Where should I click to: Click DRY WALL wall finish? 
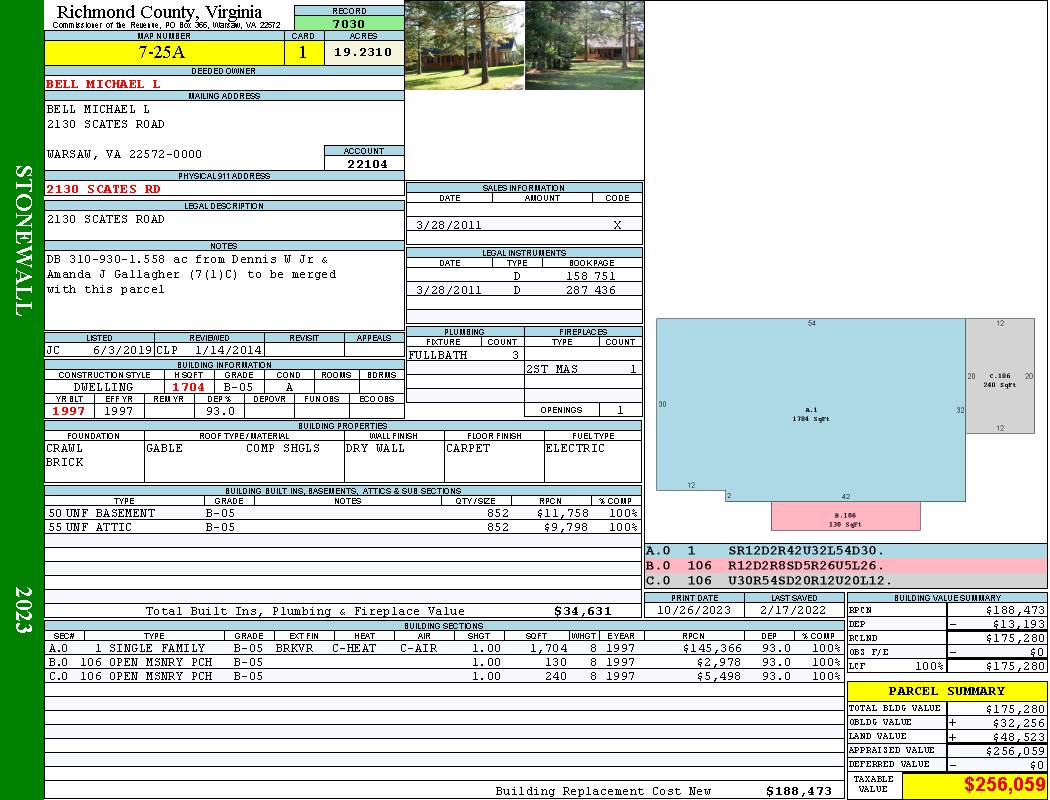(x=375, y=449)
